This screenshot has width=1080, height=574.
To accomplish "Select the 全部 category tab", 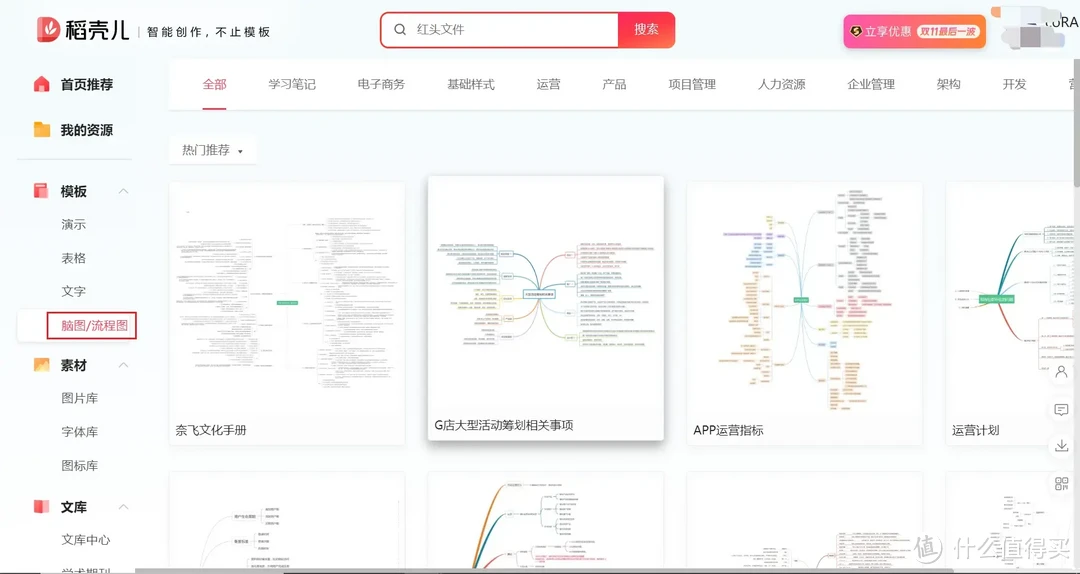I will point(214,85).
